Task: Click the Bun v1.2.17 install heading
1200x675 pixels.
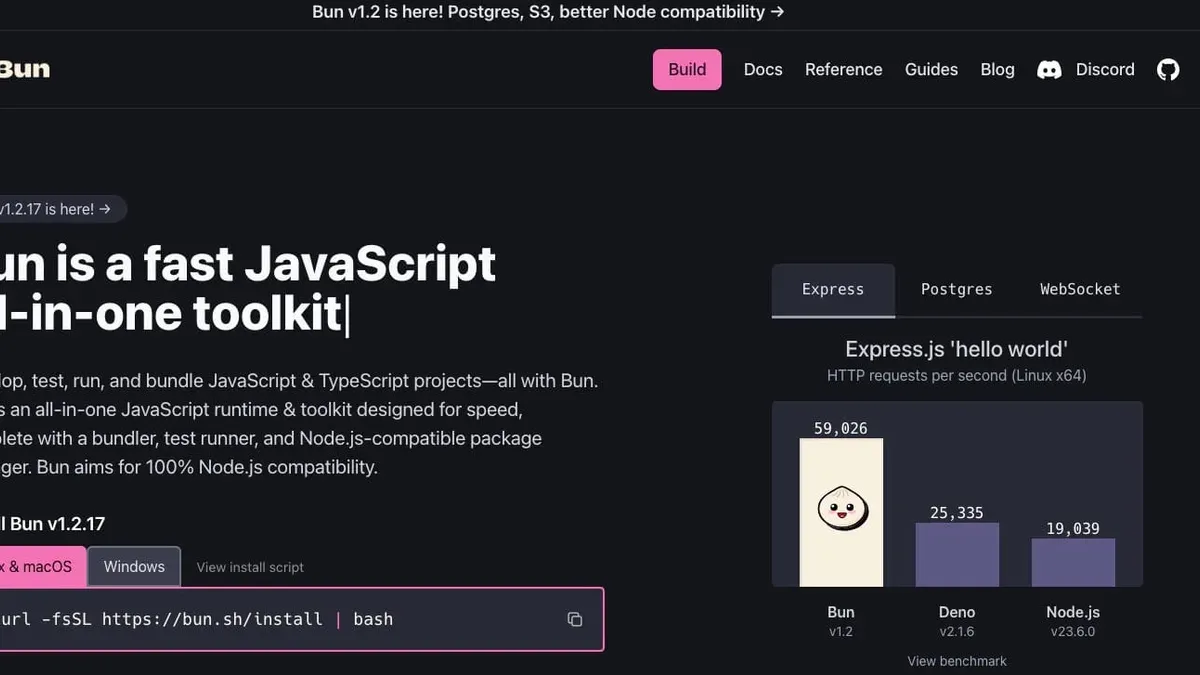Action: [52, 524]
